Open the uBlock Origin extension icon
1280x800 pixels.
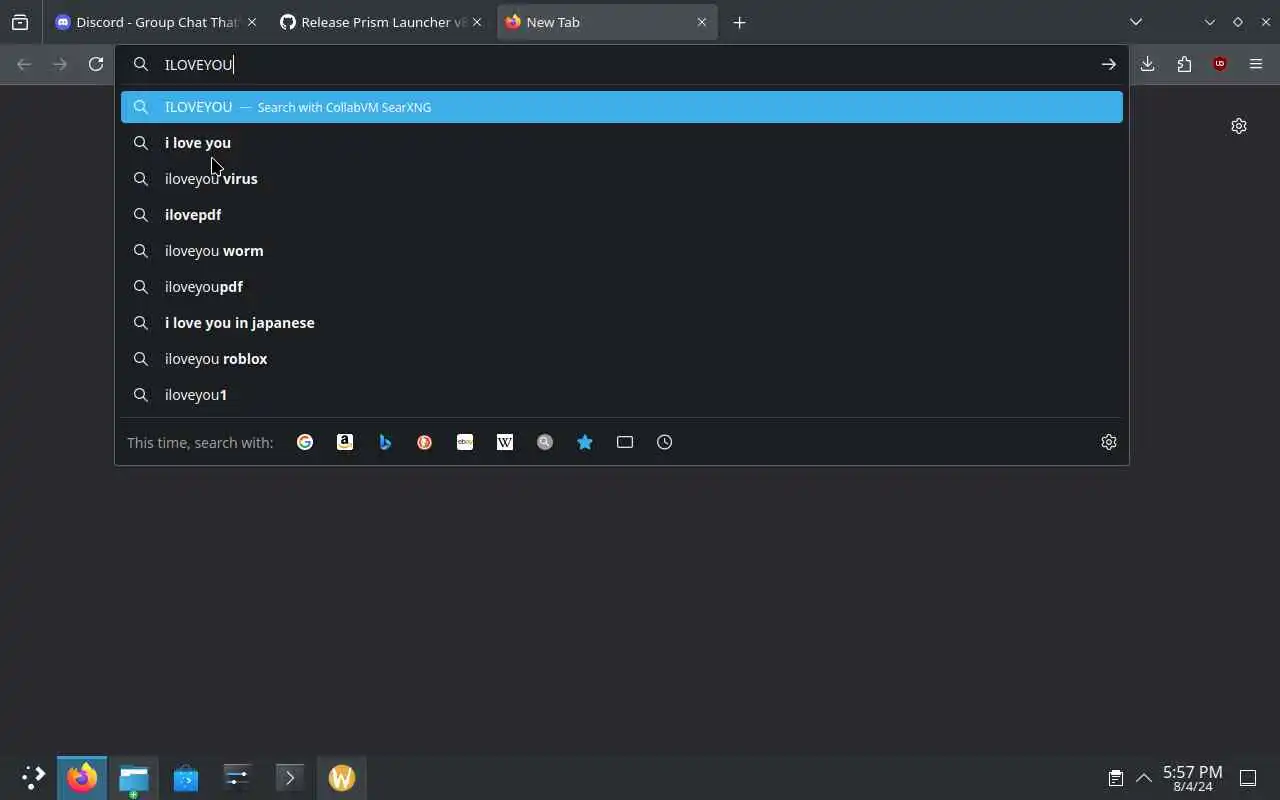click(1220, 64)
